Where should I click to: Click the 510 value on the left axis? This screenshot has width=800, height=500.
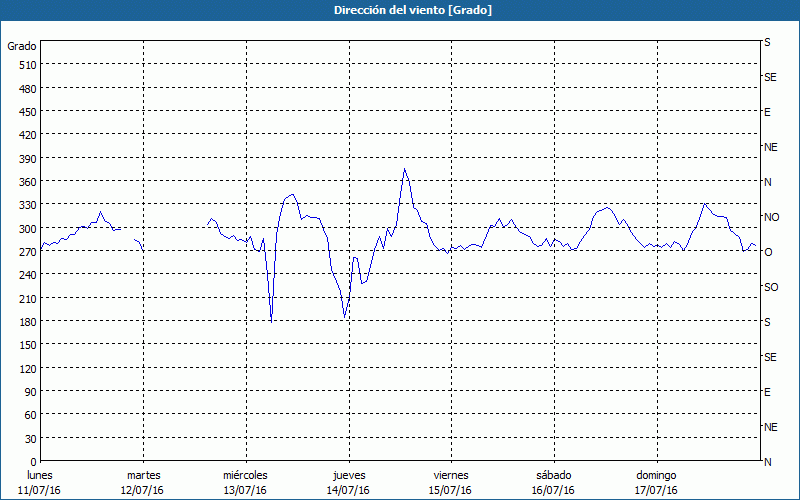pyautogui.click(x=27, y=65)
